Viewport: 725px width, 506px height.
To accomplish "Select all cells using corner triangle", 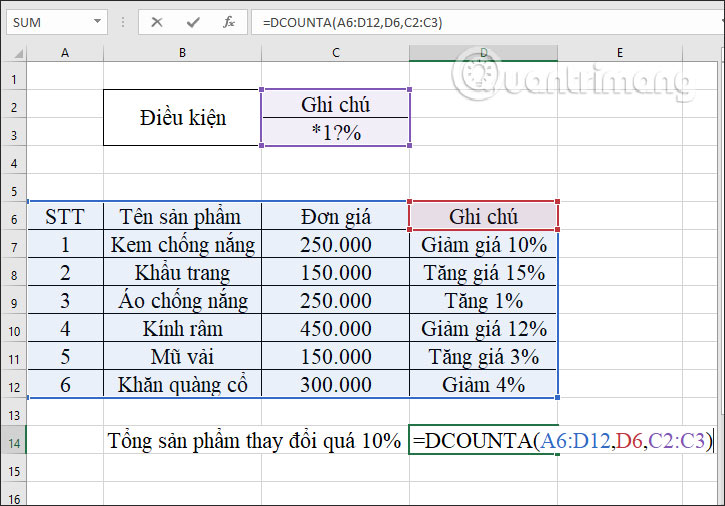I will [x=18, y=54].
